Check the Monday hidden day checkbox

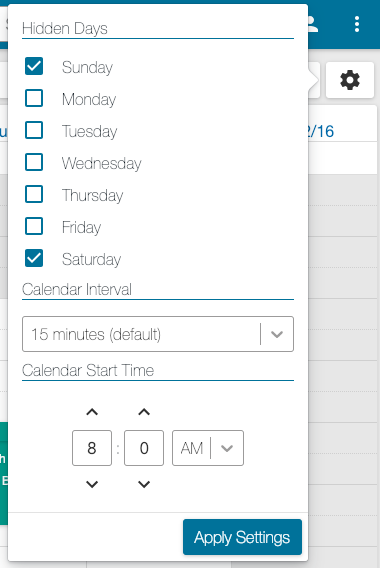[34, 98]
